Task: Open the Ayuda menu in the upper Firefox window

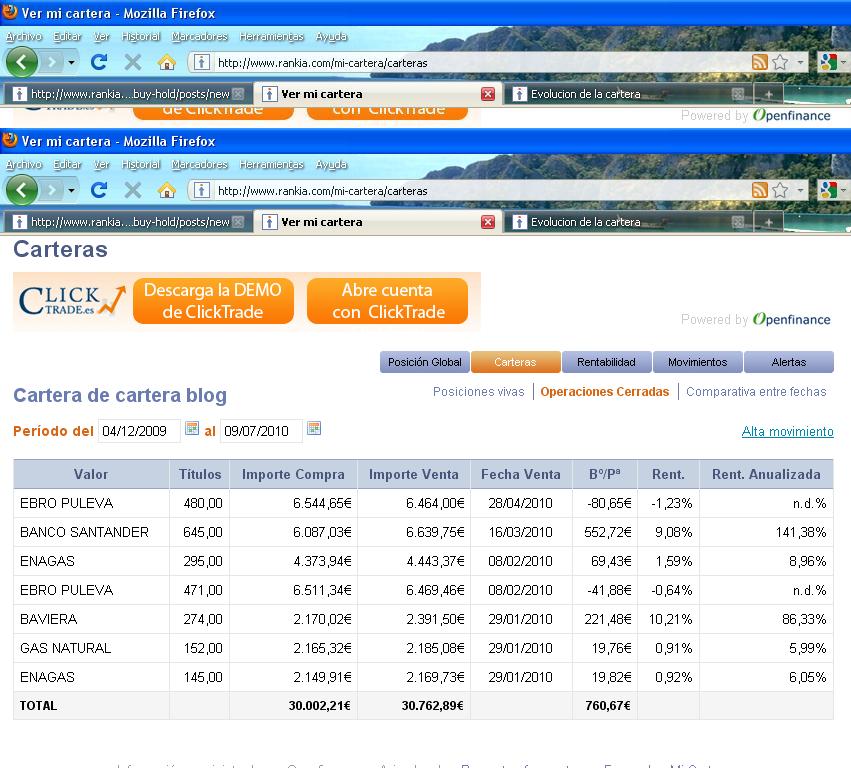Action: click(x=331, y=36)
